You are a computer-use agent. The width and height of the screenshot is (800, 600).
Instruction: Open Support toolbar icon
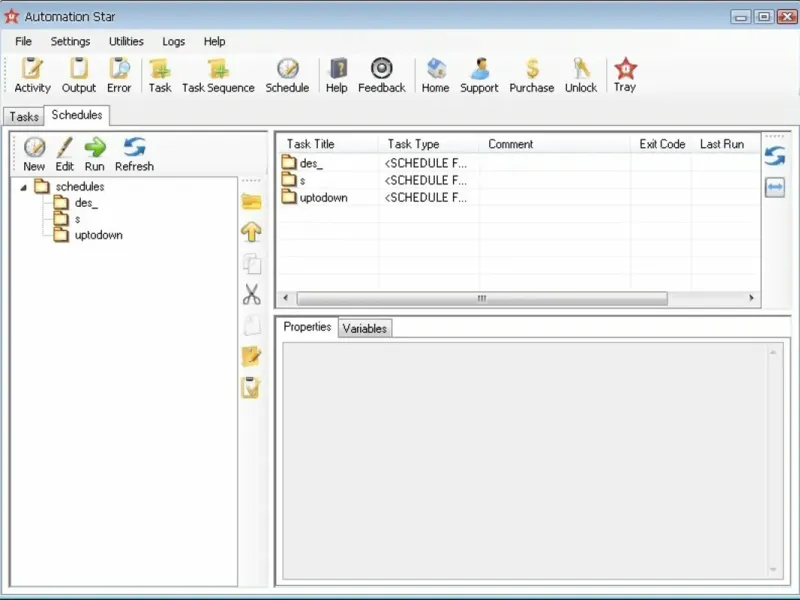[x=479, y=76]
